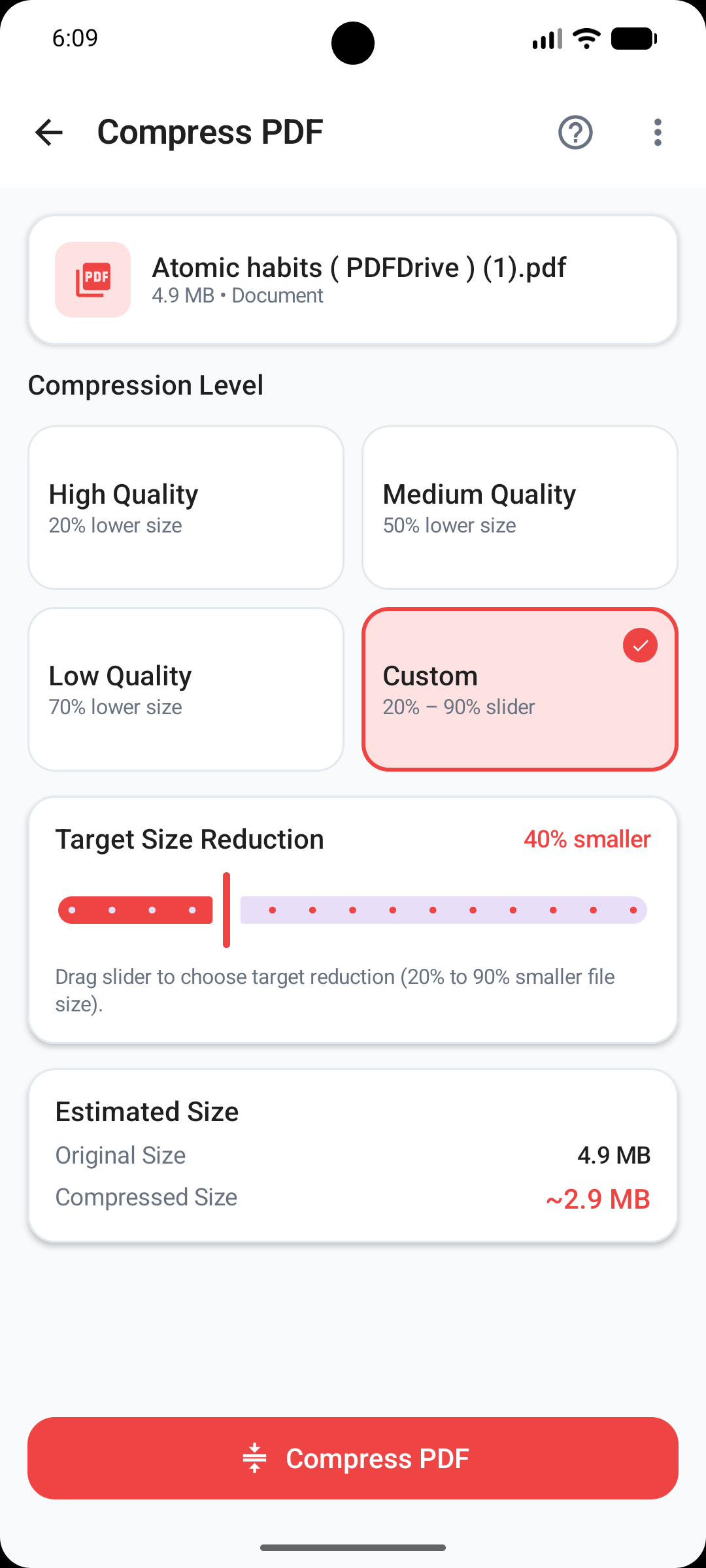Set slider to the last dot

click(633, 910)
